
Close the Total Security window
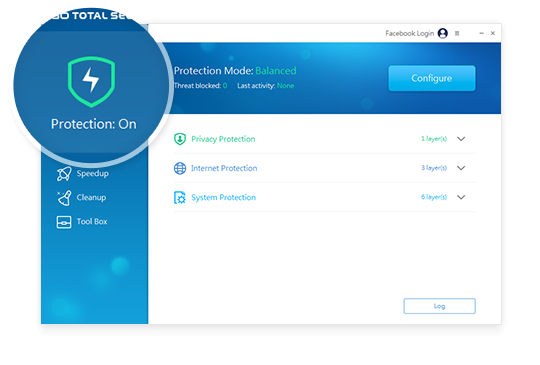[493, 33]
